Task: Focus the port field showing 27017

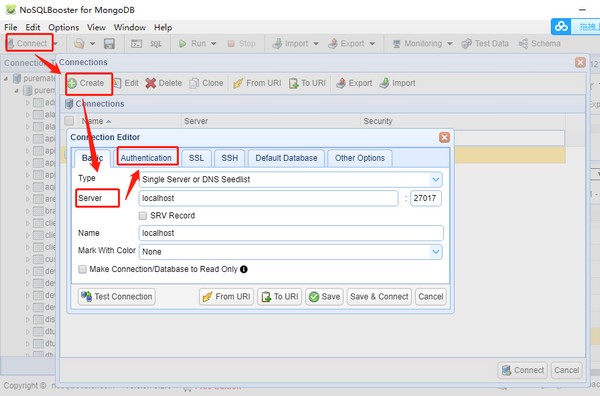Action: coord(426,198)
